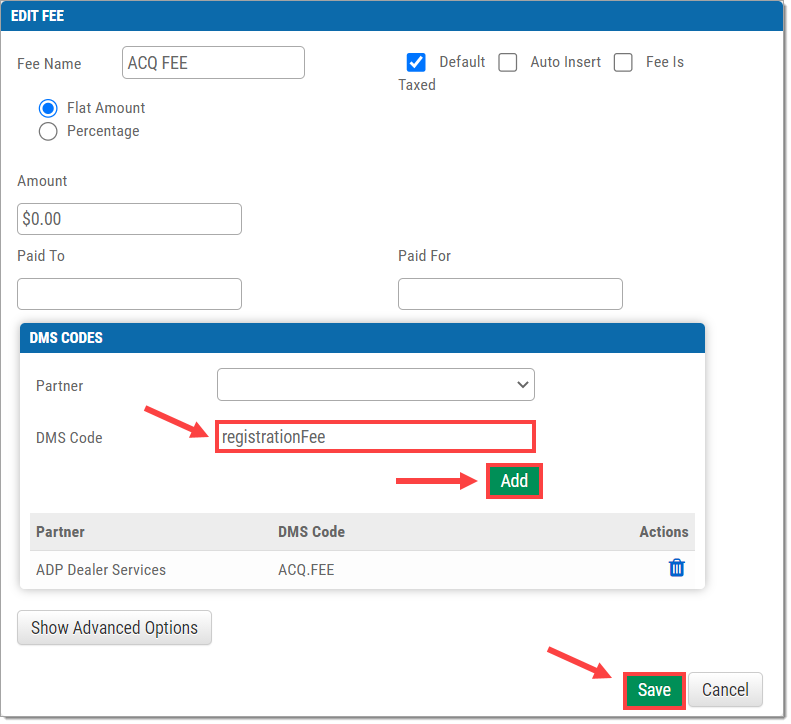Focus the Fee Name field
The height and width of the screenshot is (724, 791).
pyautogui.click(x=213, y=63)
